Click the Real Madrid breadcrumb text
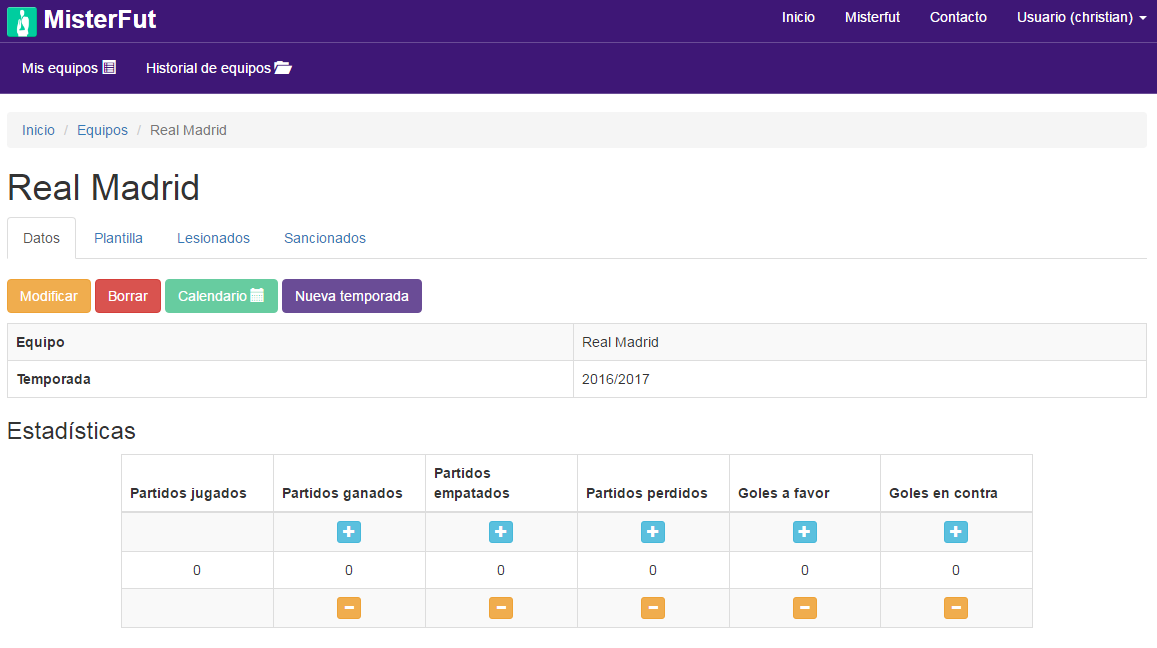This screenshot has height=648, width=1157. click(x=188, y=130)
